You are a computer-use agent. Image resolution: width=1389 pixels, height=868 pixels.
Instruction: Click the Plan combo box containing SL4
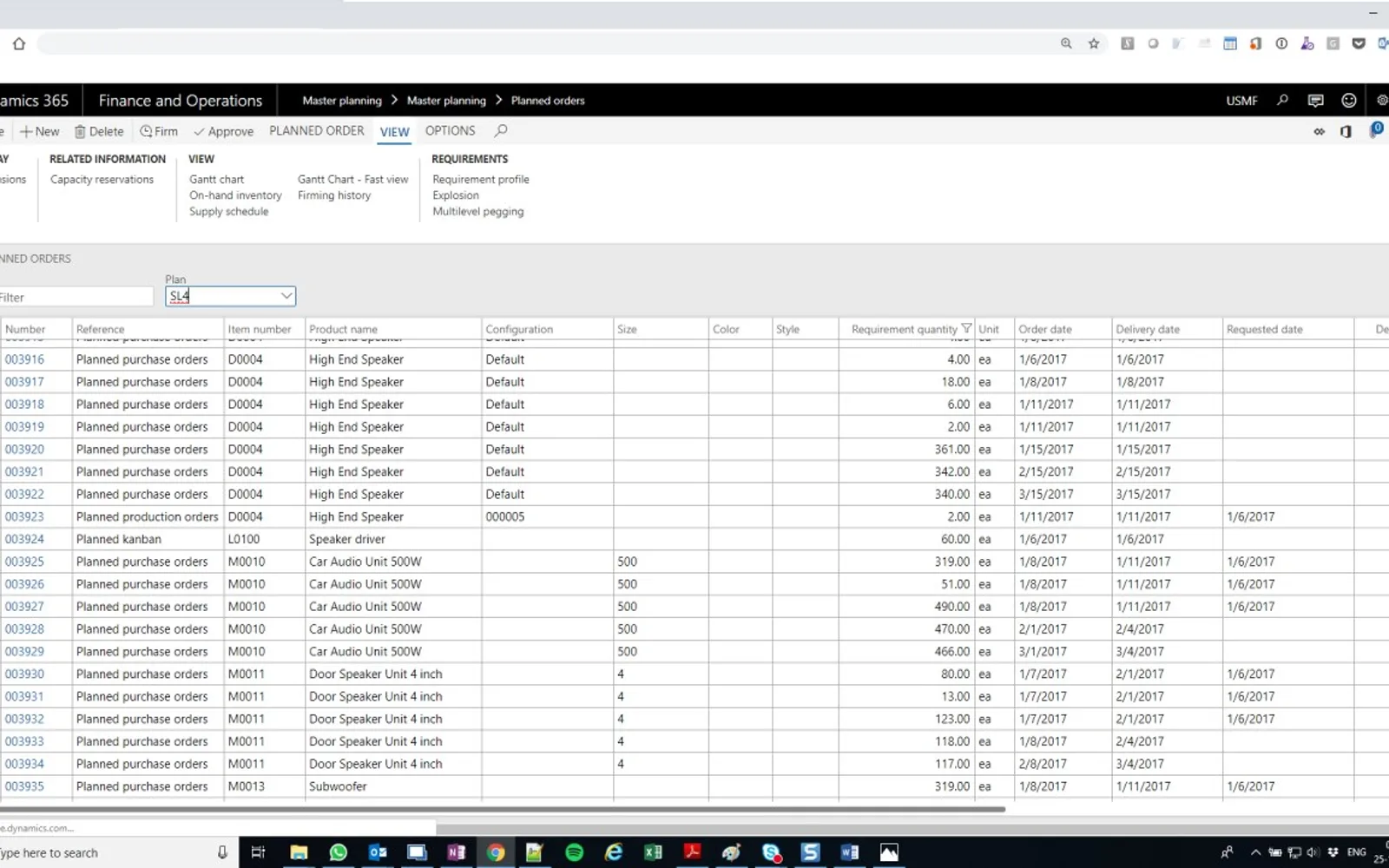point(230,296)
